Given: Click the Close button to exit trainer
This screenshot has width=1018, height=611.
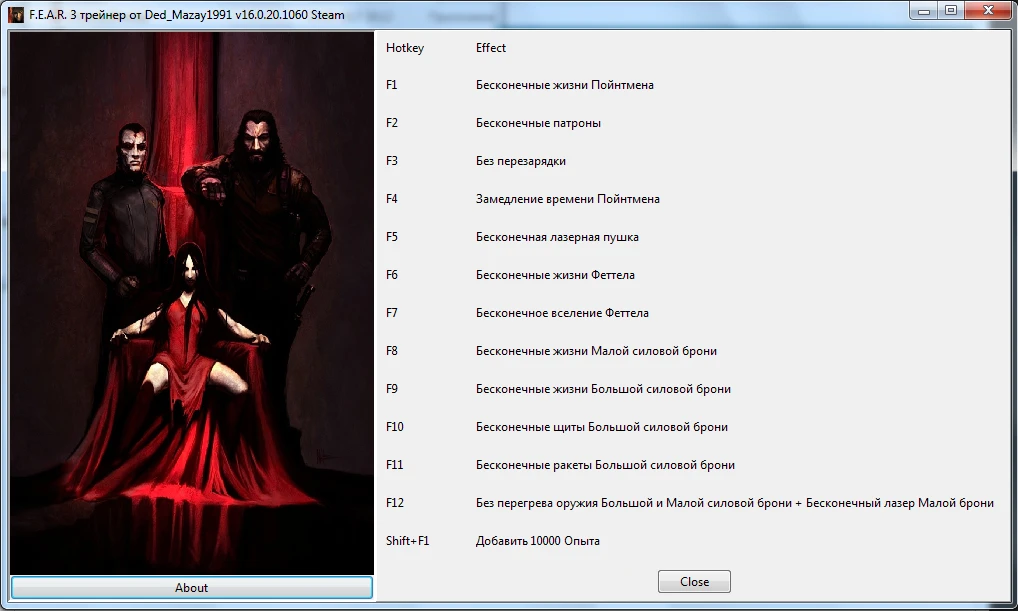Looking at the screenshot, I should pyautogui.click(x=693, y=581).
